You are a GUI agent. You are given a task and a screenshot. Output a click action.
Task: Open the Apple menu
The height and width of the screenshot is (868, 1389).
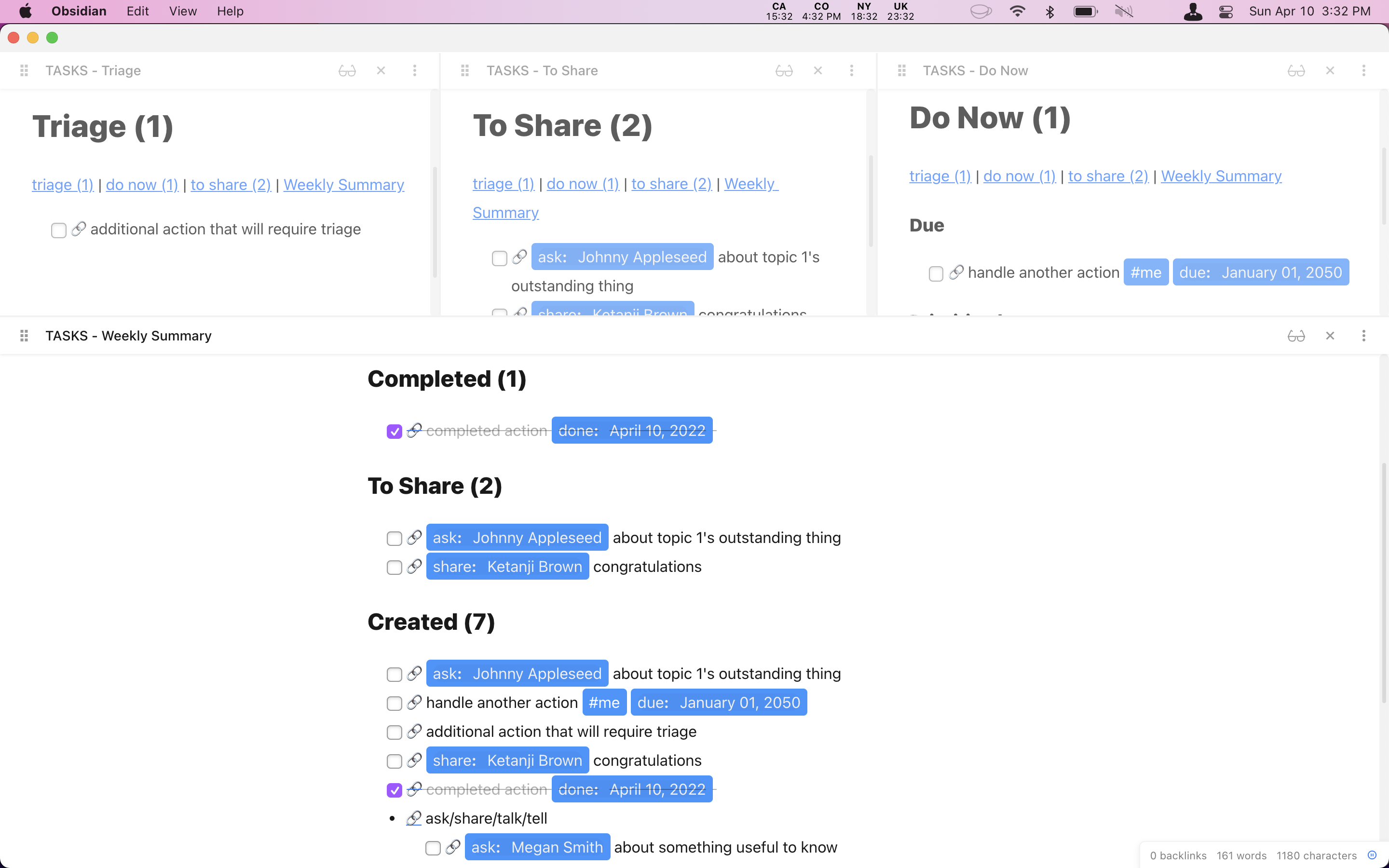[x=26, y=11]
